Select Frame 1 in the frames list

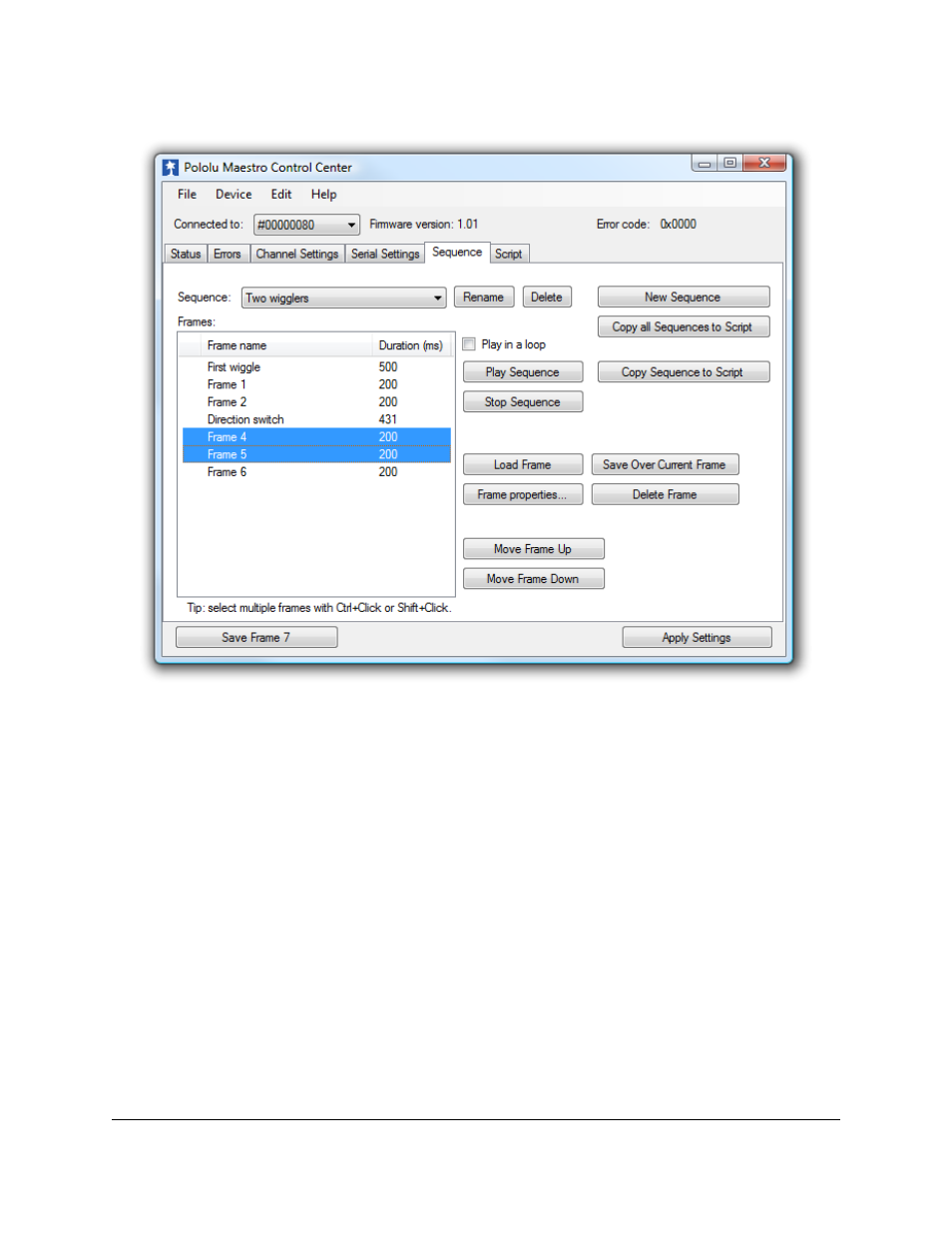tap(316, 384)
